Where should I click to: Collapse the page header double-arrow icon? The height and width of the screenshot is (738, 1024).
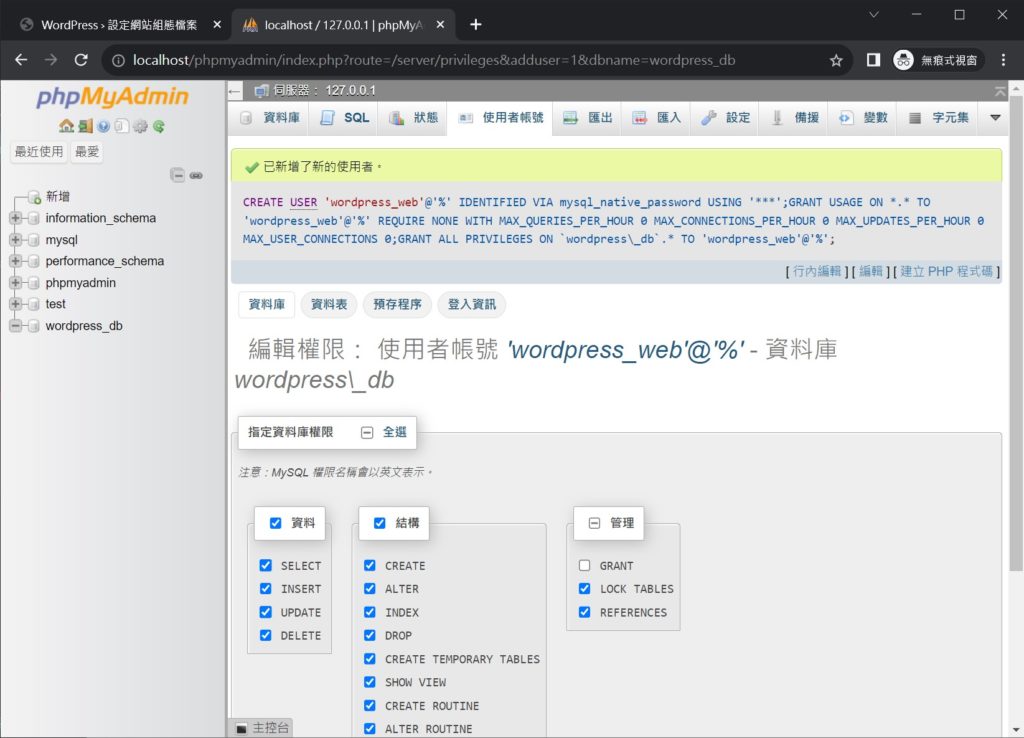(x=1000, y=91)
